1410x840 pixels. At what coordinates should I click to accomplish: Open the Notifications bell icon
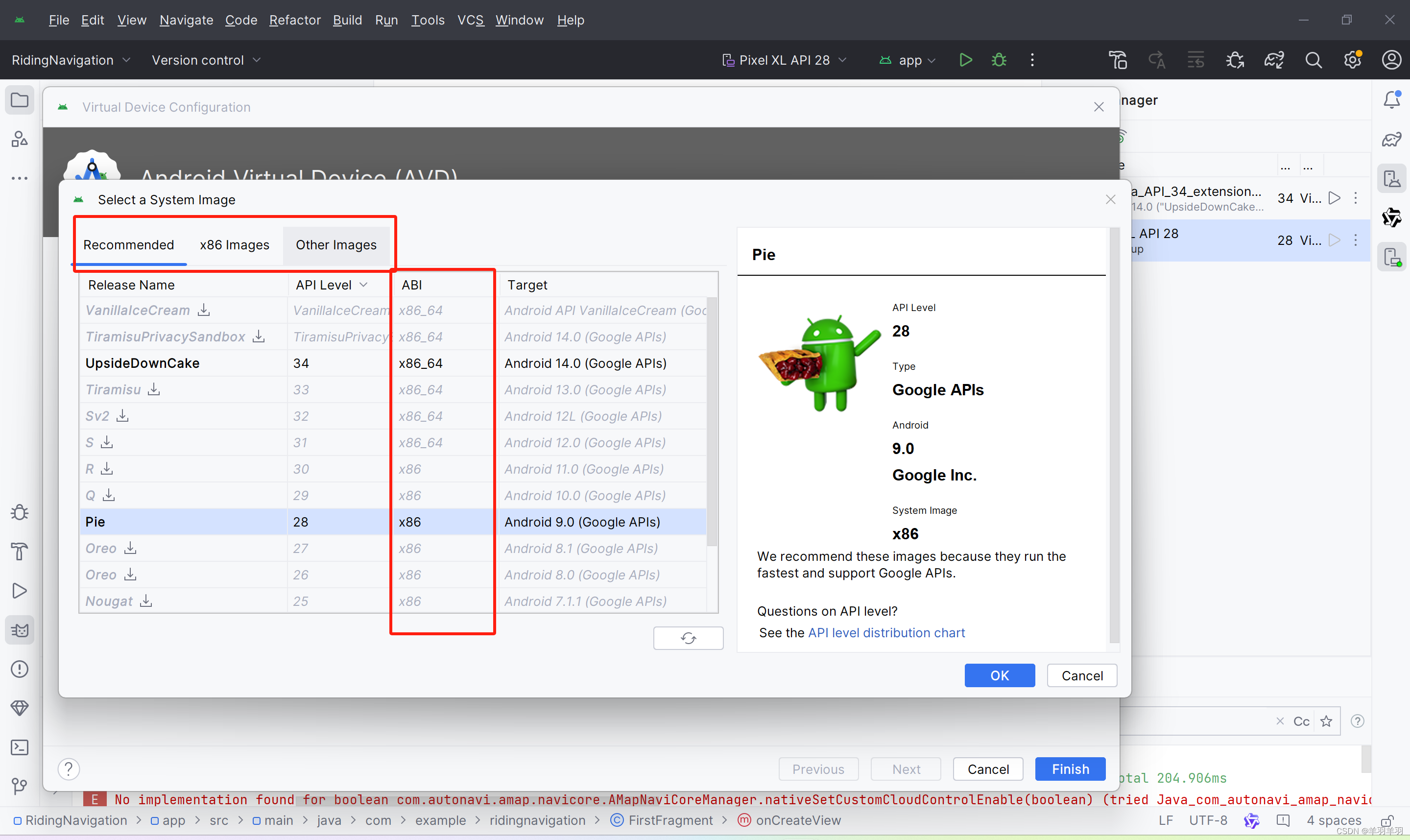pos(1391,100)
